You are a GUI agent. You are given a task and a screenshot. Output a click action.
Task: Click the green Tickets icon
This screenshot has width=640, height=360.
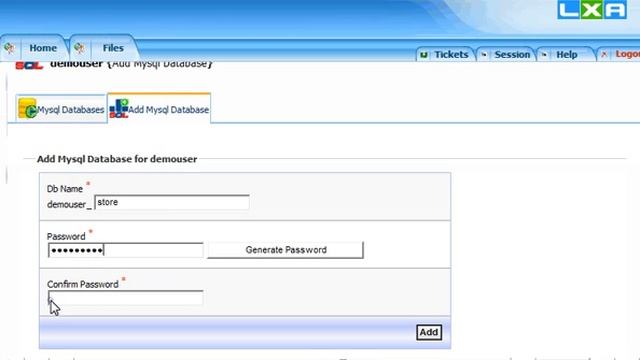(424, 55)
